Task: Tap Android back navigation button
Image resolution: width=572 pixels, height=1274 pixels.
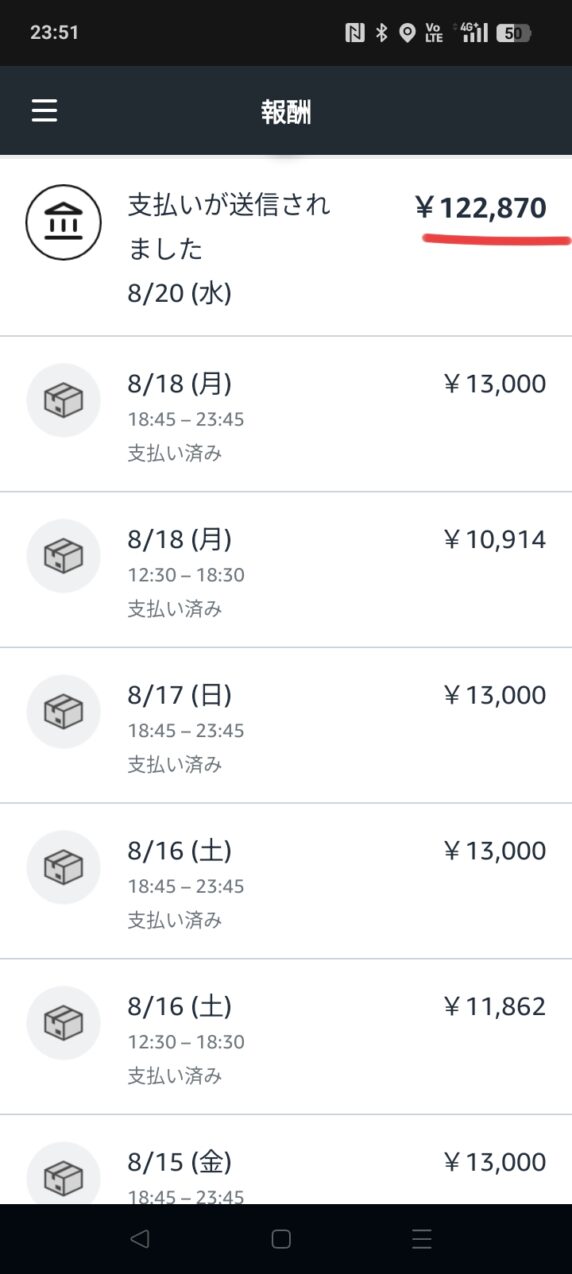Action: tap(140, 1239)
